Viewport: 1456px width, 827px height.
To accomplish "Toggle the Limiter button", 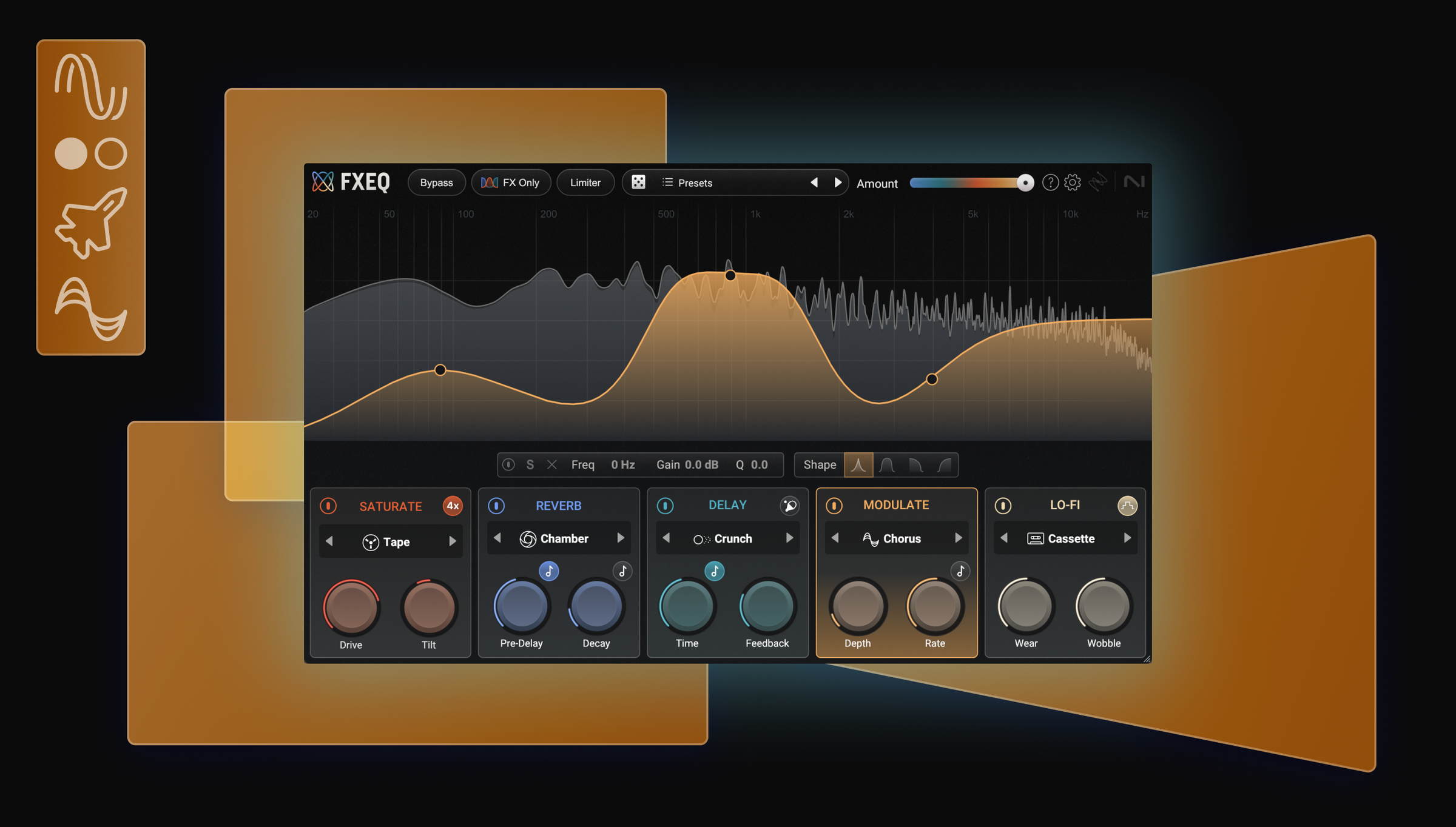I will (585, 182).
